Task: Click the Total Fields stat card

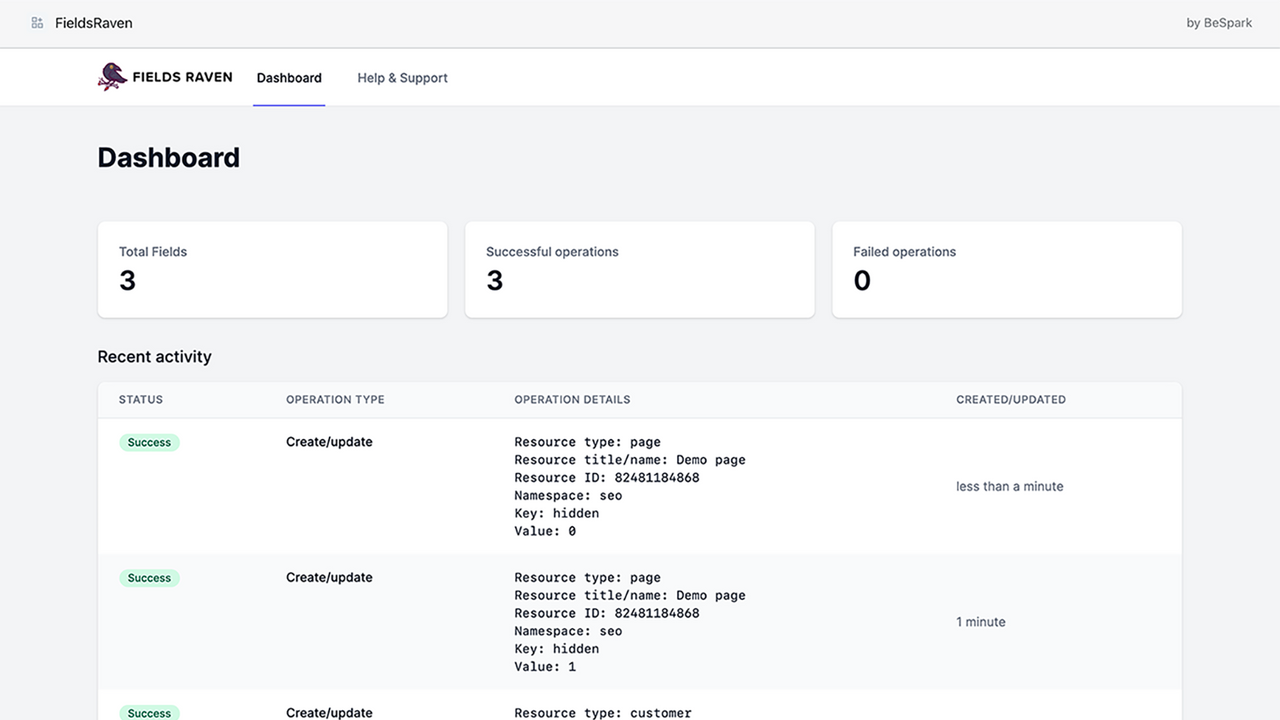Action: click(x=272, y=269)
